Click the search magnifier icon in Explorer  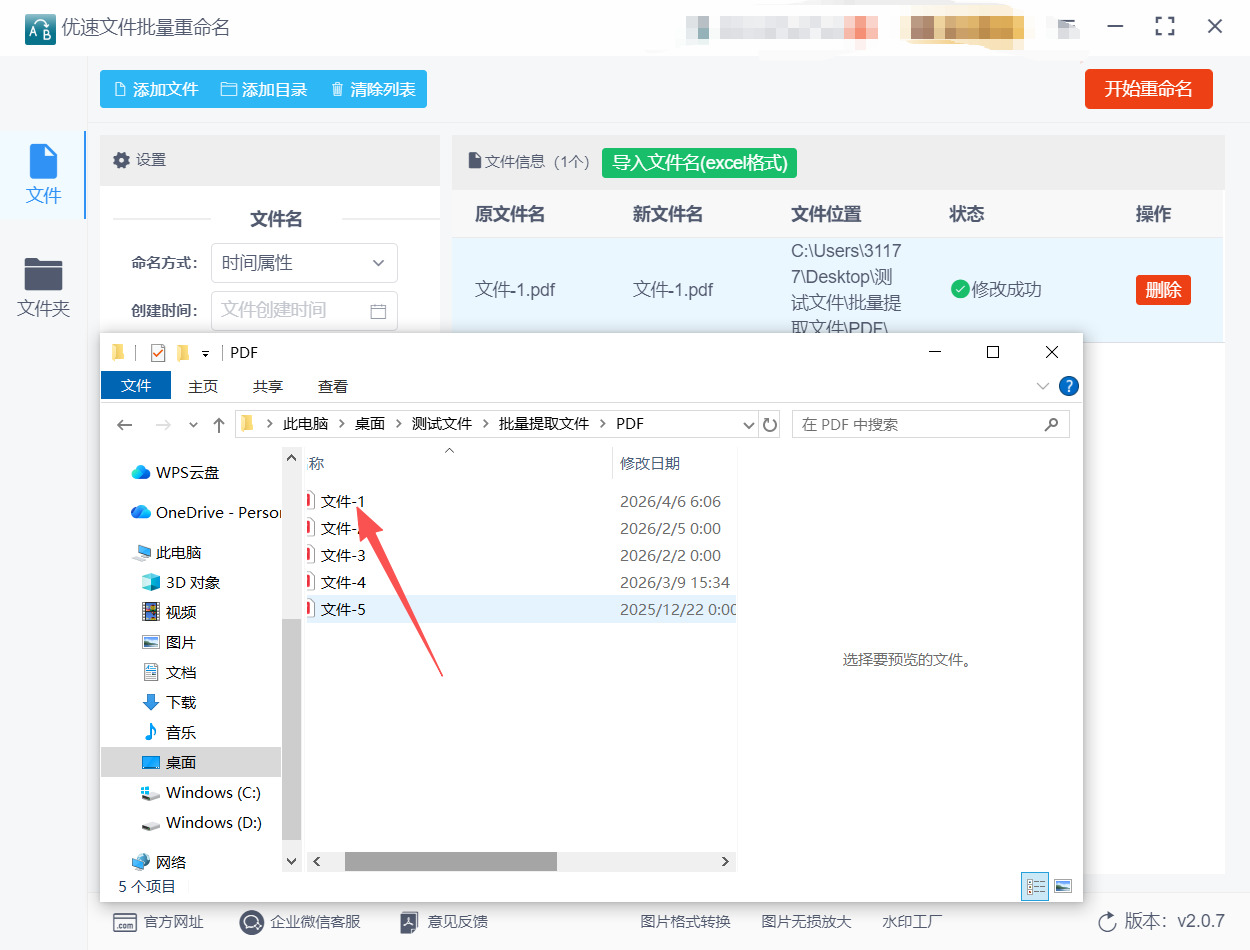click(x=1051, y=424)
